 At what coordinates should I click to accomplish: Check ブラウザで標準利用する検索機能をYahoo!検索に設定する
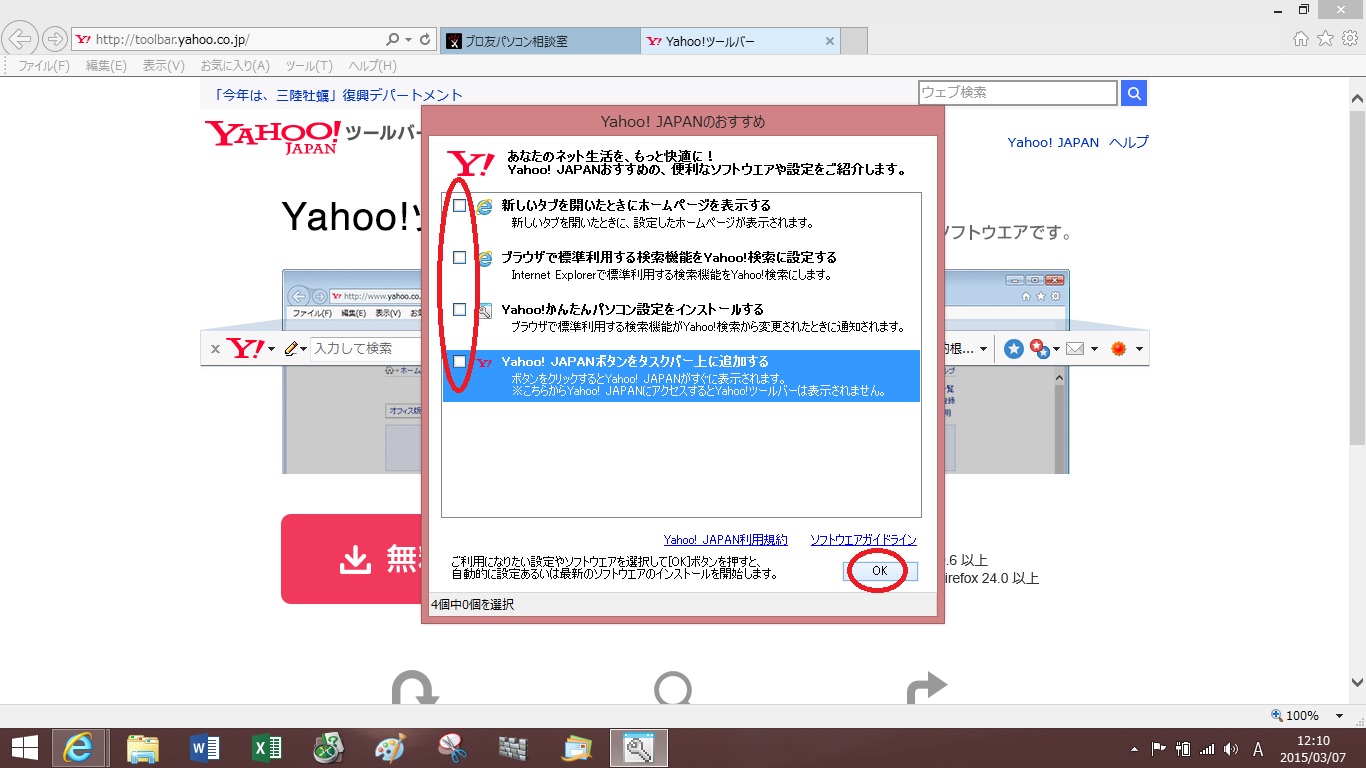459,258
